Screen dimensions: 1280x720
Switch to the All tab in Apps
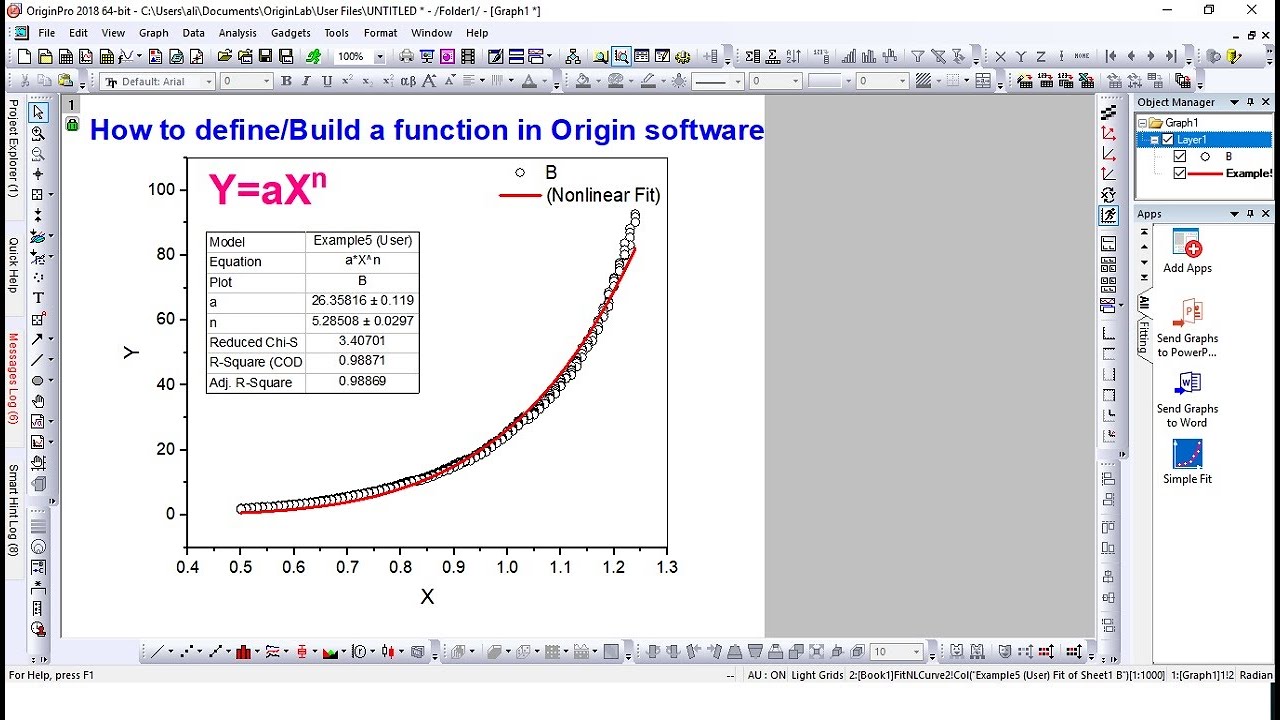pyautogui.click(x=1143, y=302)
